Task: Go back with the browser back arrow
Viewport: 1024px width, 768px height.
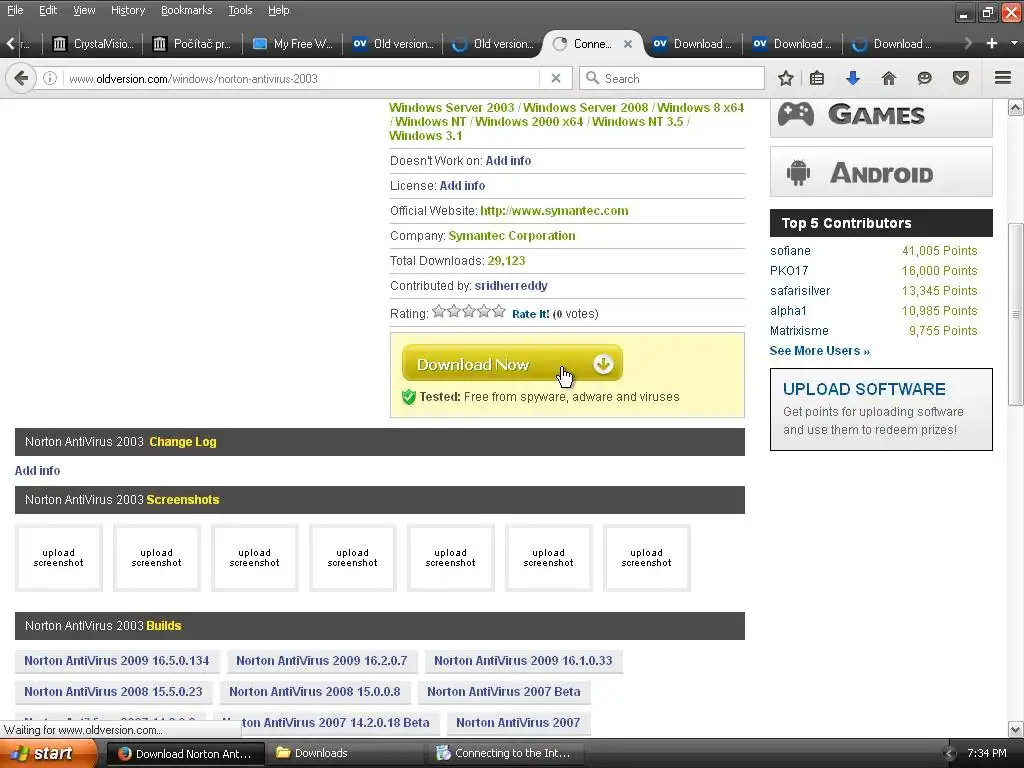Action: click(21, 78)
